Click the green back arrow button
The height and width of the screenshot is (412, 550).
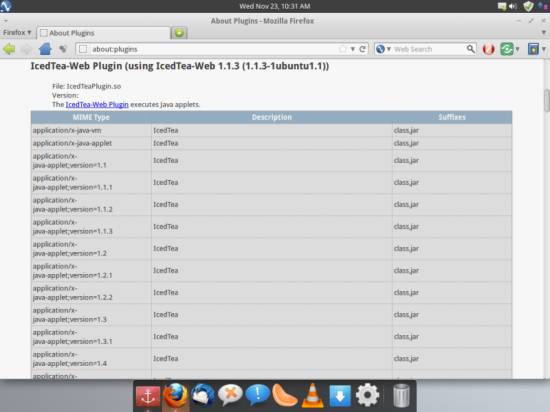(x=9, y=49)
